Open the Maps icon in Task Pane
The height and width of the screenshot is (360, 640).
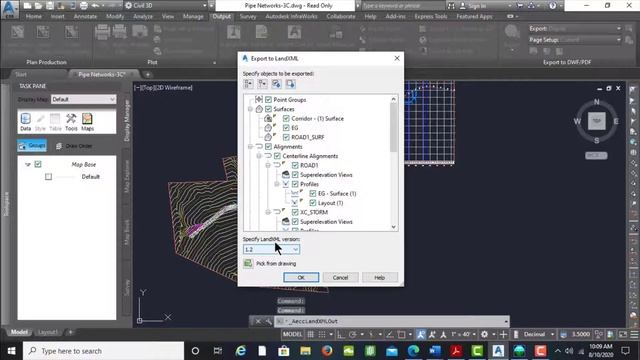[x=87, y=122]
